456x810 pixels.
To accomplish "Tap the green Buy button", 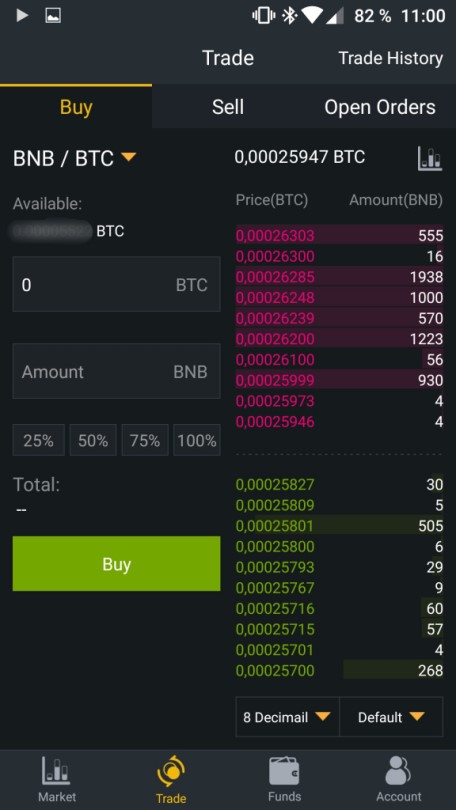I will point(116,564).
